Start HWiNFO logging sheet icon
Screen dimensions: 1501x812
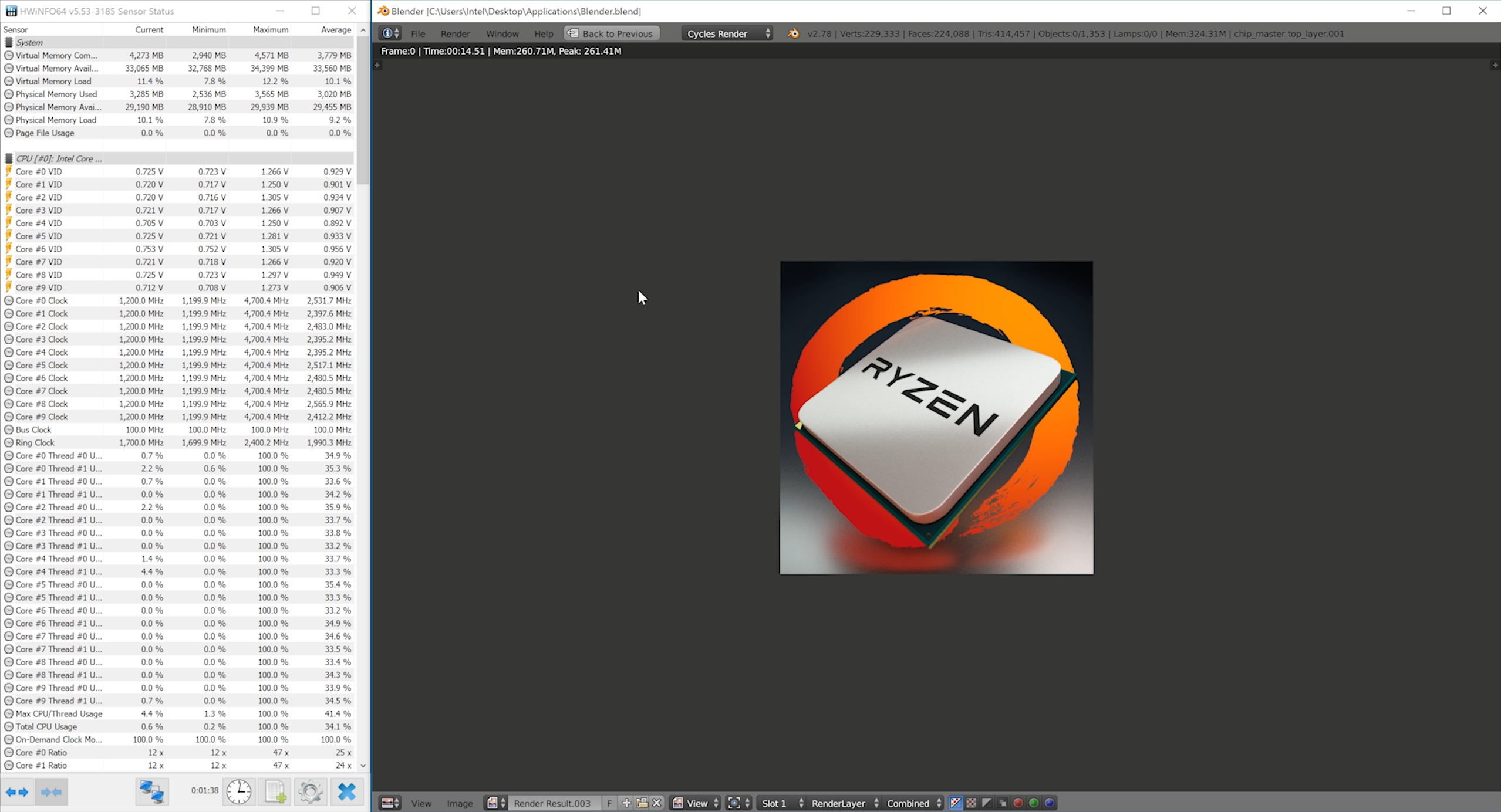point(275,792)
